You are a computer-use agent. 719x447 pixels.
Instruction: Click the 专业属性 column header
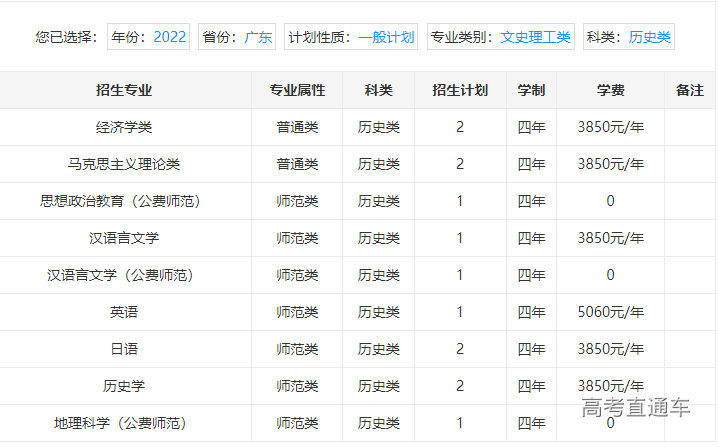click(297, 90)
